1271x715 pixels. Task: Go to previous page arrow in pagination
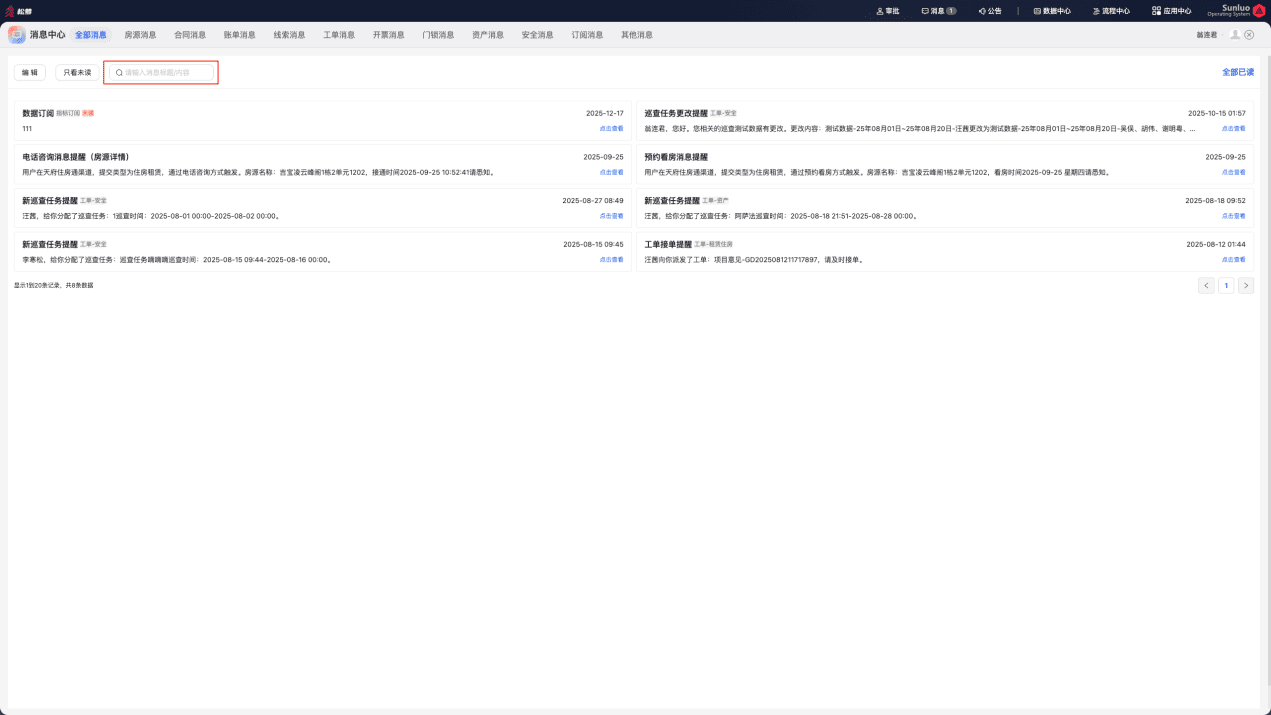[x=1206, y=285]
